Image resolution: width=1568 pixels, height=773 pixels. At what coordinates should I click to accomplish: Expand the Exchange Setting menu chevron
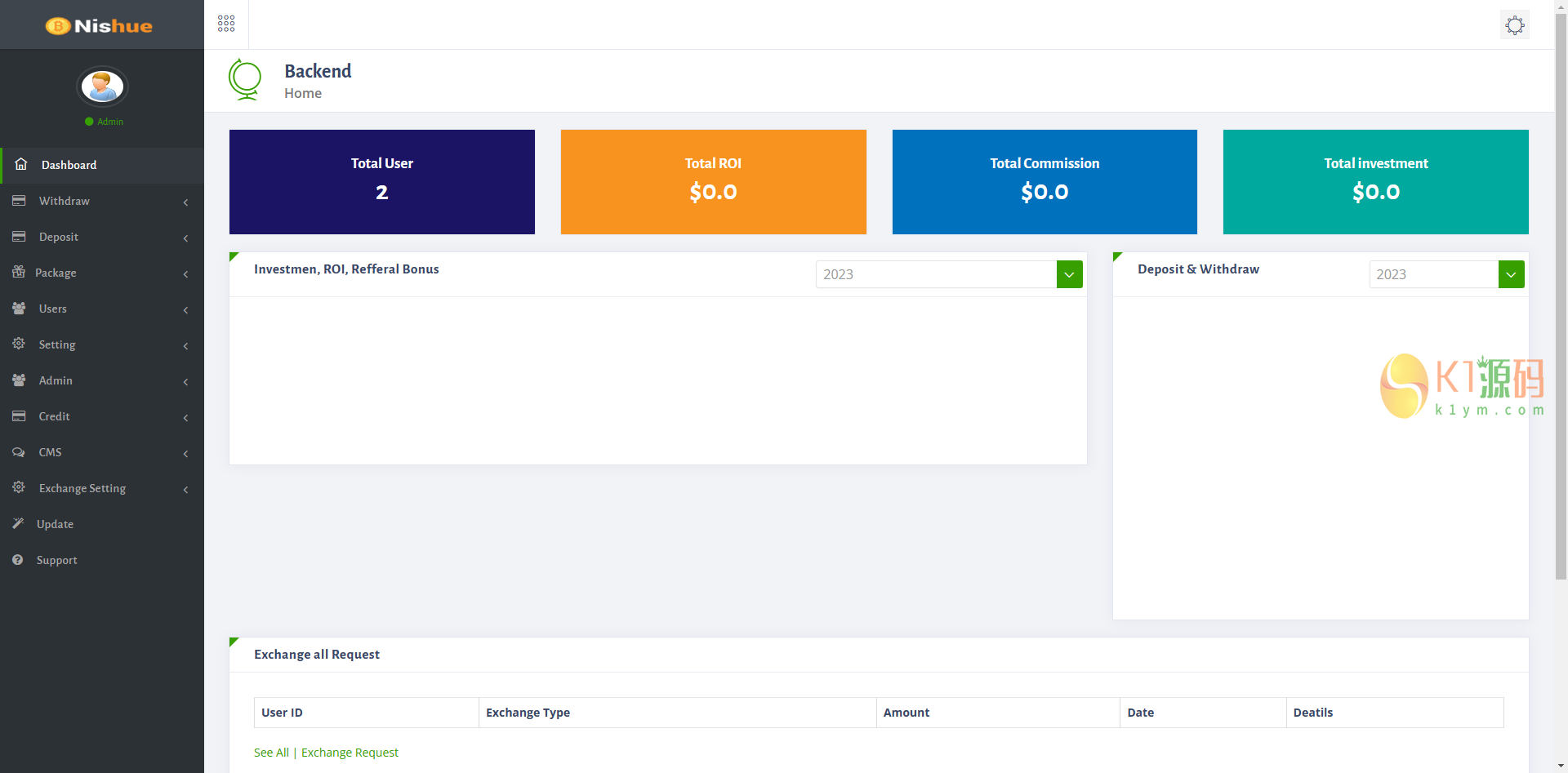click(186, 489)
